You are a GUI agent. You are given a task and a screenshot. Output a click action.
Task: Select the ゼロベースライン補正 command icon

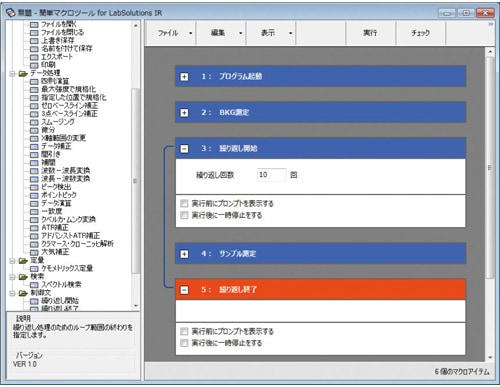(34, 106)
